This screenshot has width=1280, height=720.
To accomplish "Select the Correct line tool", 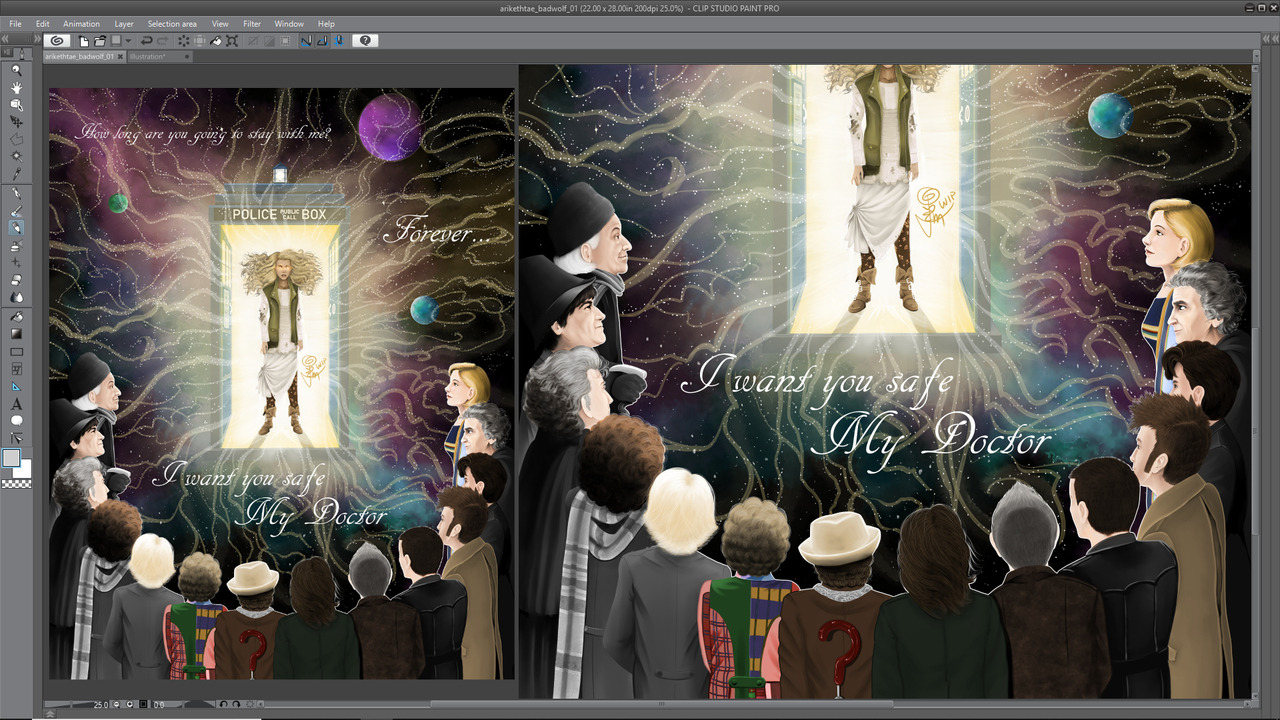I will pyautogui.click(x=16, y=436).
